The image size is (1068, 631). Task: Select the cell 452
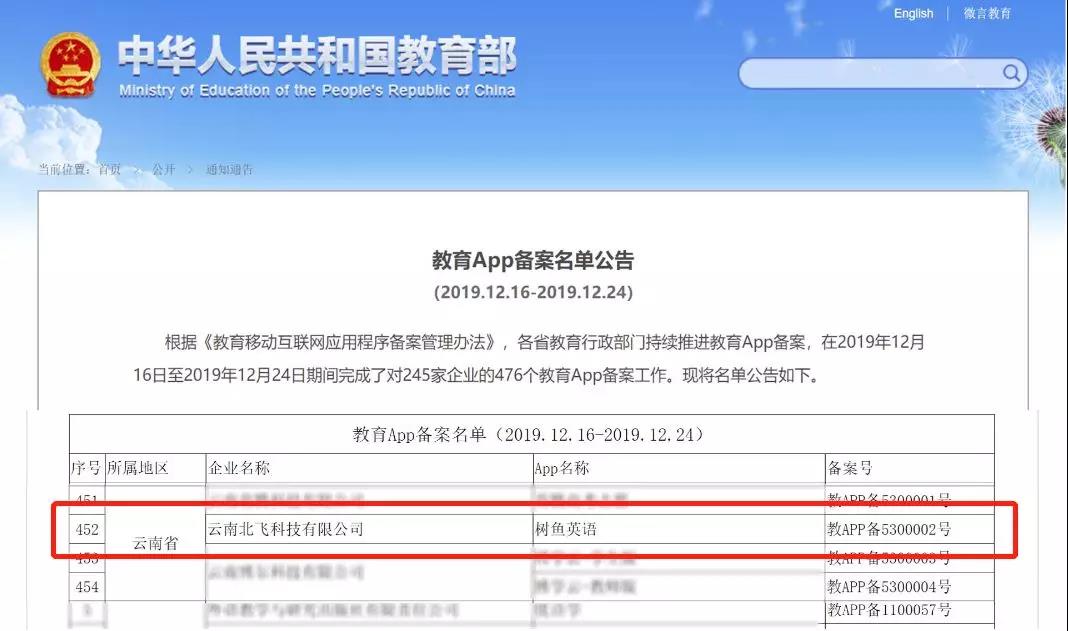[87, 529]
